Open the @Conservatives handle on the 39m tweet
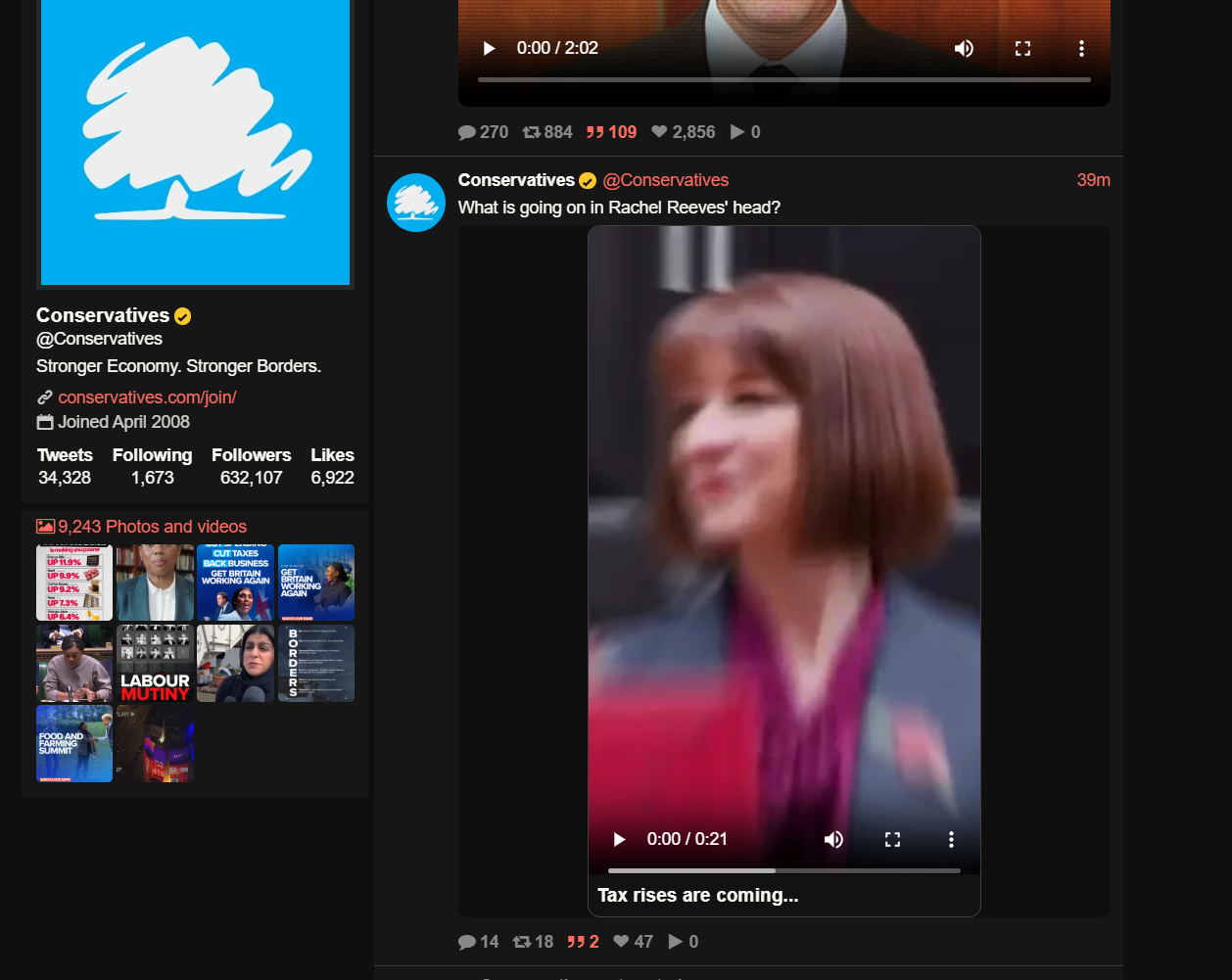Image resolution: width=1232 pixels, height=980 pixels. click(666, 180)
